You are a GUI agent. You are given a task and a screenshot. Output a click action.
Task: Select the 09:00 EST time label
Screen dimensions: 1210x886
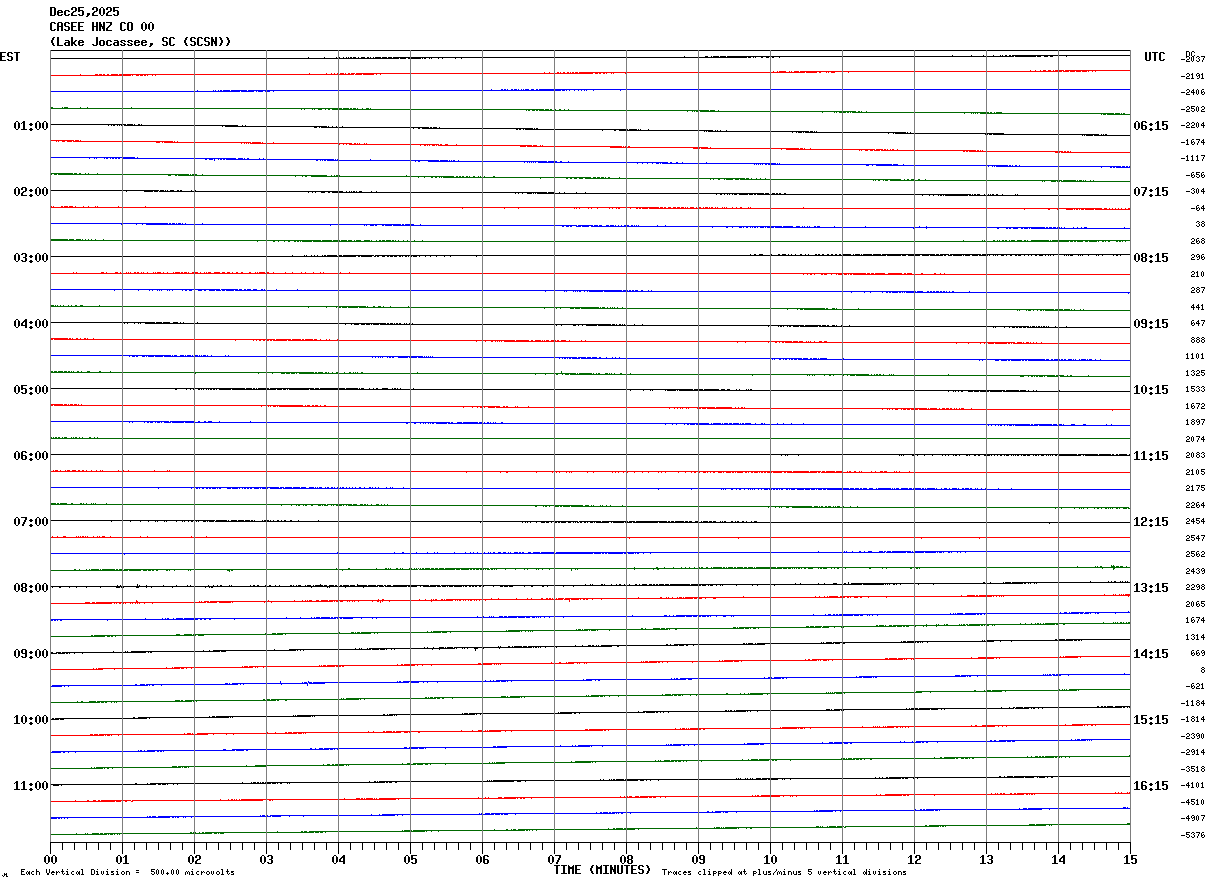pyautogui.click(x=31, y=653)
